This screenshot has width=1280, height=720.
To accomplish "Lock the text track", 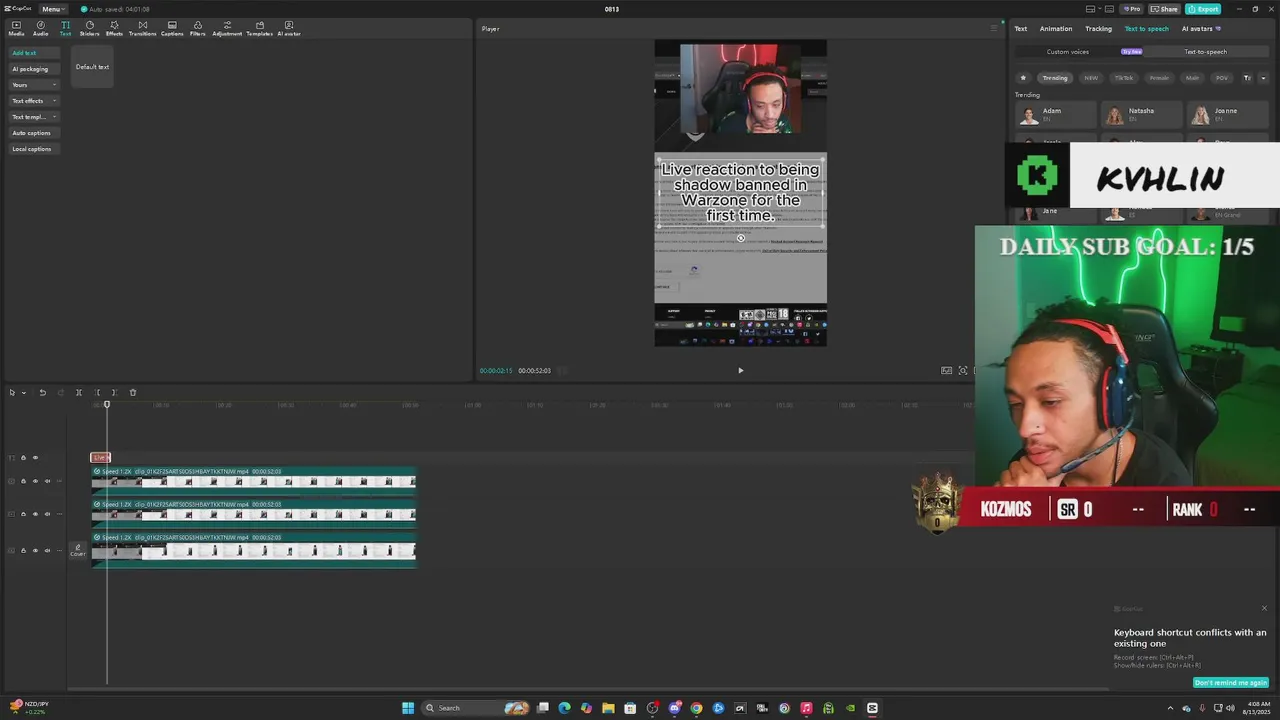I will pos(23,458).
